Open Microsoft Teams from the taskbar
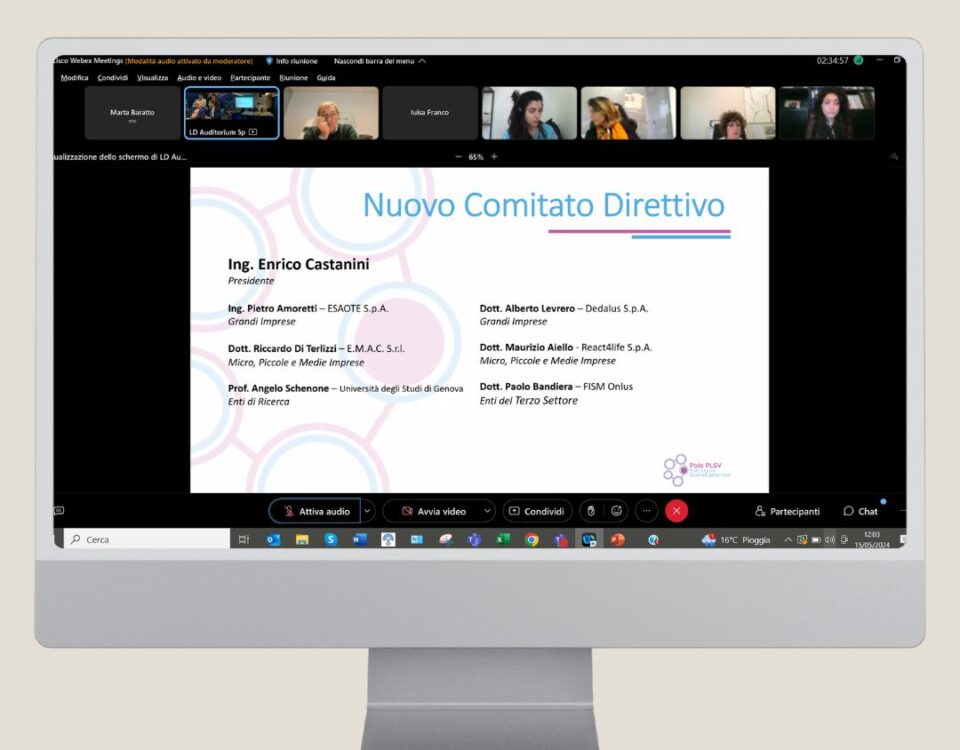This screenshot has width=960, height=750. (474, 539)
